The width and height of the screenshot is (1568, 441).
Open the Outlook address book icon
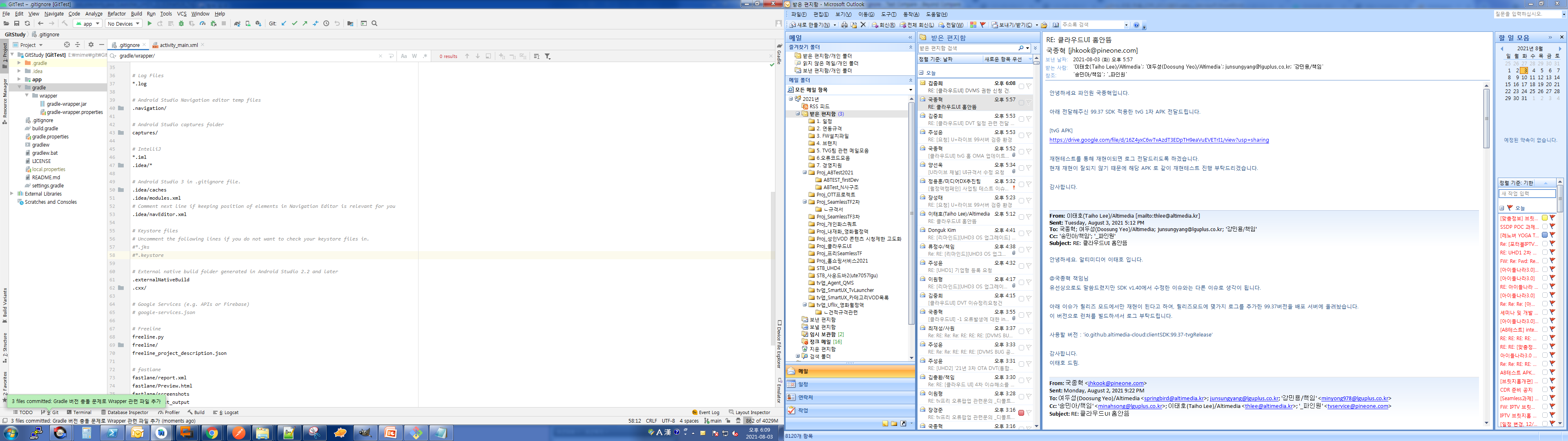(x=1056, y=25)
